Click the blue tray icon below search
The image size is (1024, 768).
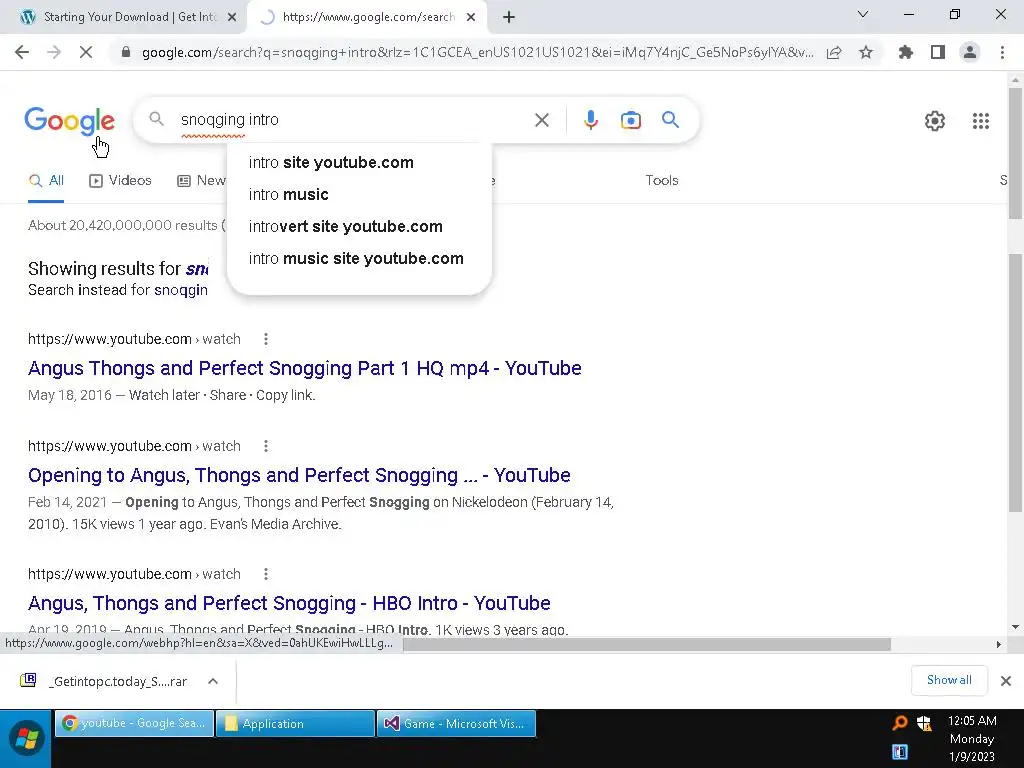[900, 752]
